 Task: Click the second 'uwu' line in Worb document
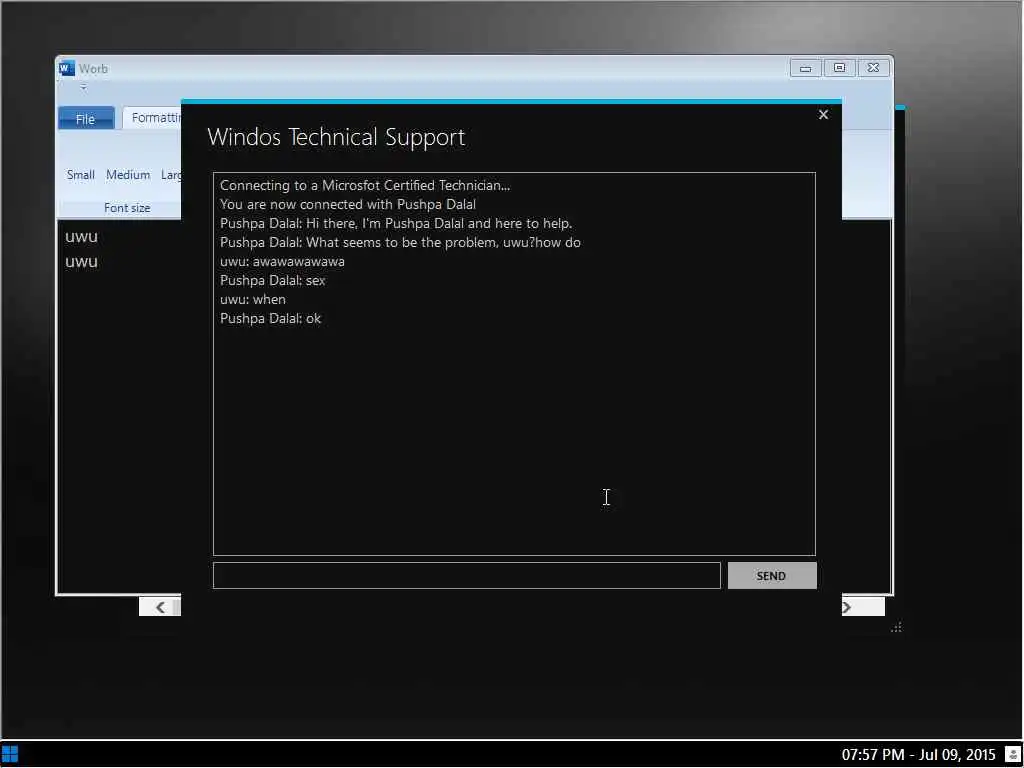(x=82, y=261)
